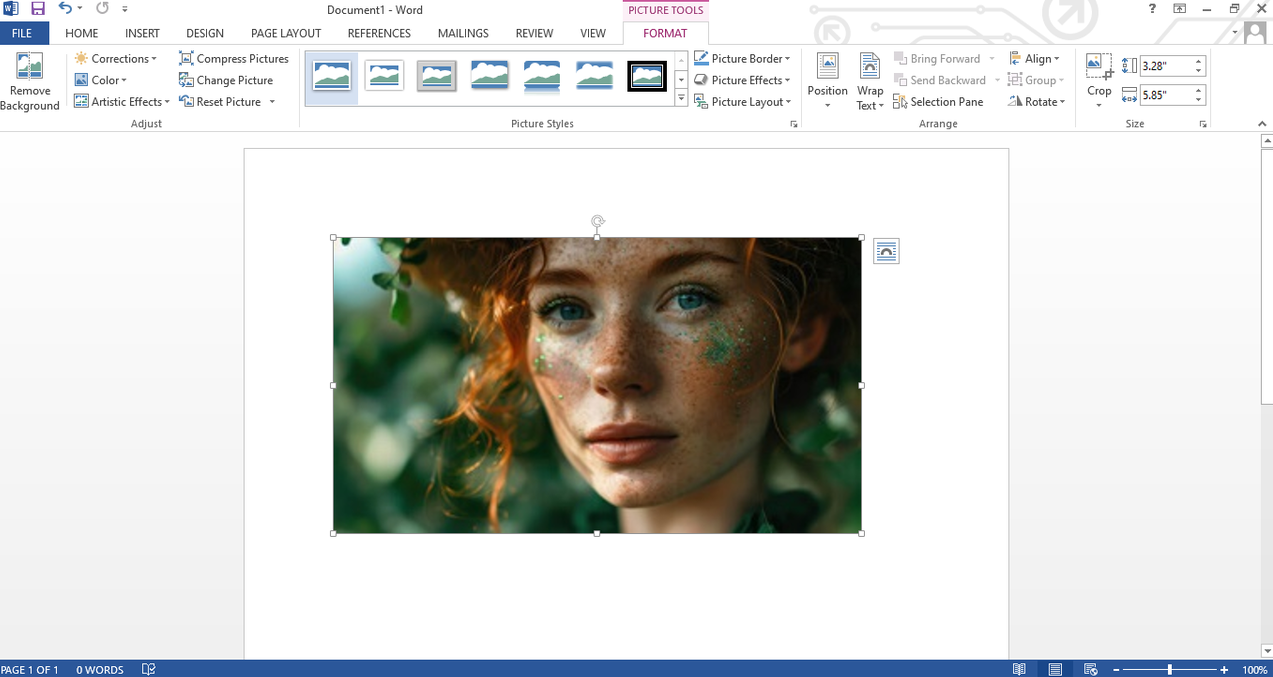Switch to Print Layout view

(1055, 669)
